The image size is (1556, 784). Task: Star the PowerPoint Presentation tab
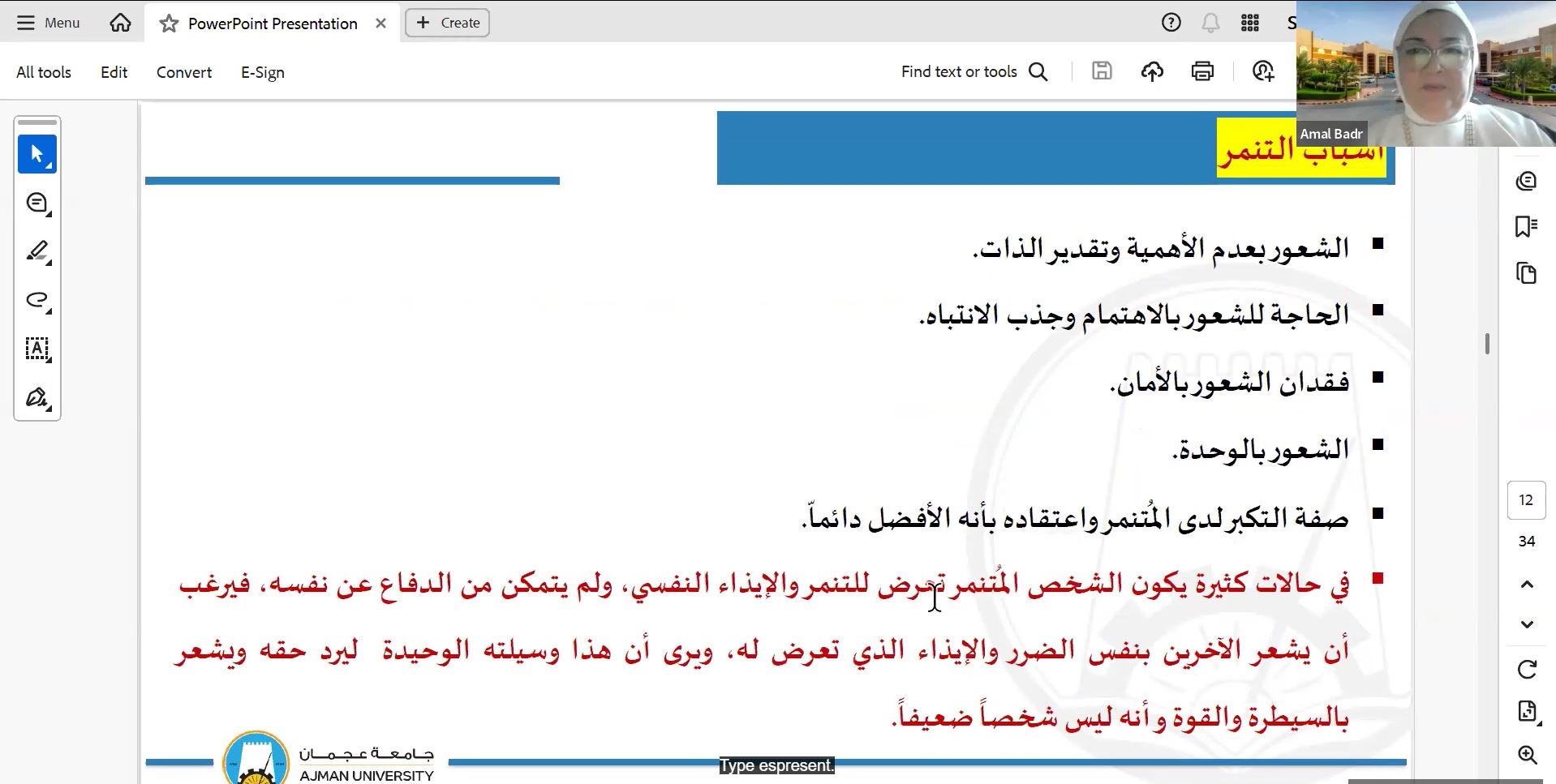point(169,24)
